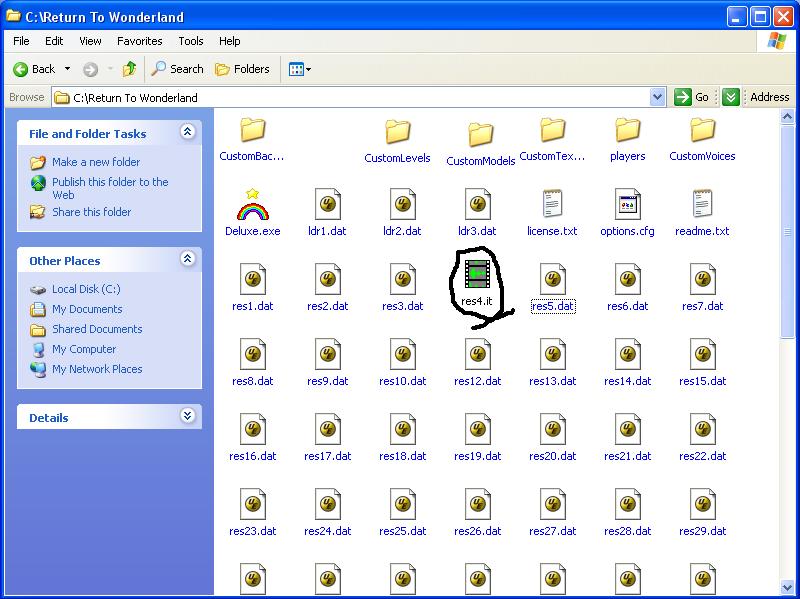Select the ldr1.dat file icon
The image size is (800, 599).
[x=327, y=204]
